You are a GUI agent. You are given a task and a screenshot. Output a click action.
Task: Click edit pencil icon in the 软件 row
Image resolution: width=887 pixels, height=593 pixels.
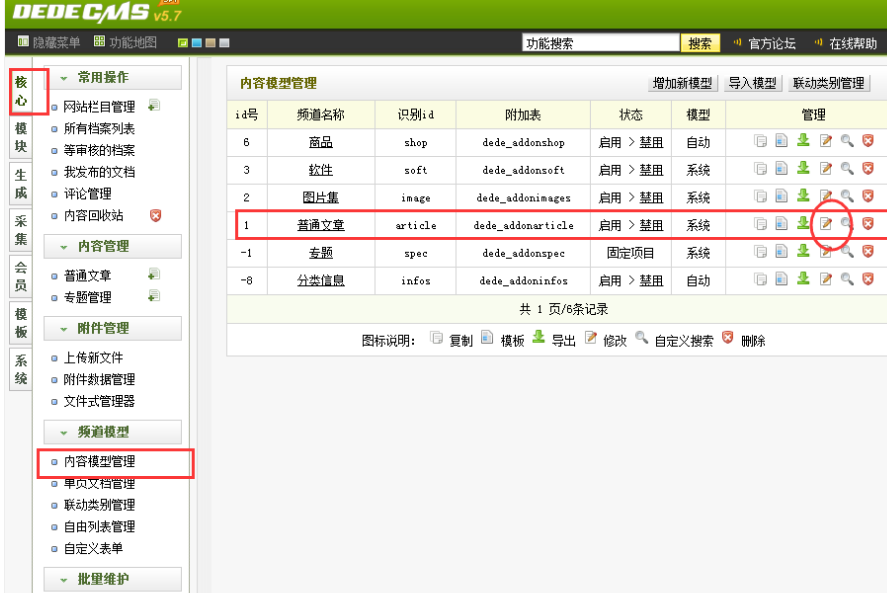[x=826, y=168]
